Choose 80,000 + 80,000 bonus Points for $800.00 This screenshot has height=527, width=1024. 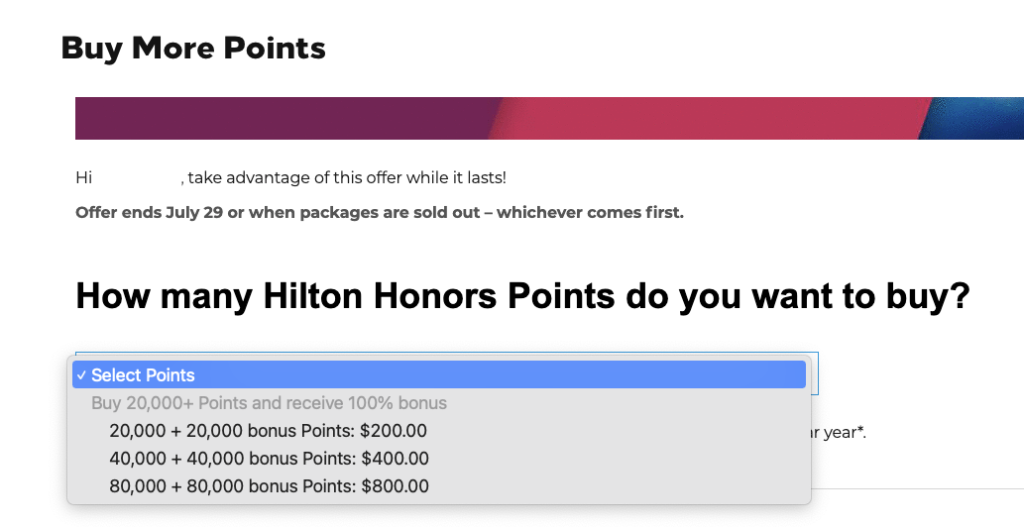pyautogui.click(x=268, y=487)
